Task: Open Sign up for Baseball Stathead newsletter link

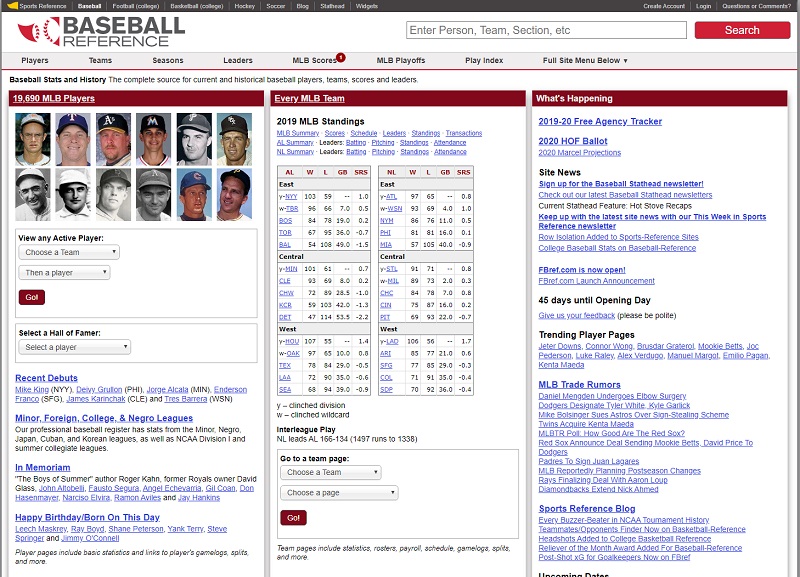Action: [621, 184]
